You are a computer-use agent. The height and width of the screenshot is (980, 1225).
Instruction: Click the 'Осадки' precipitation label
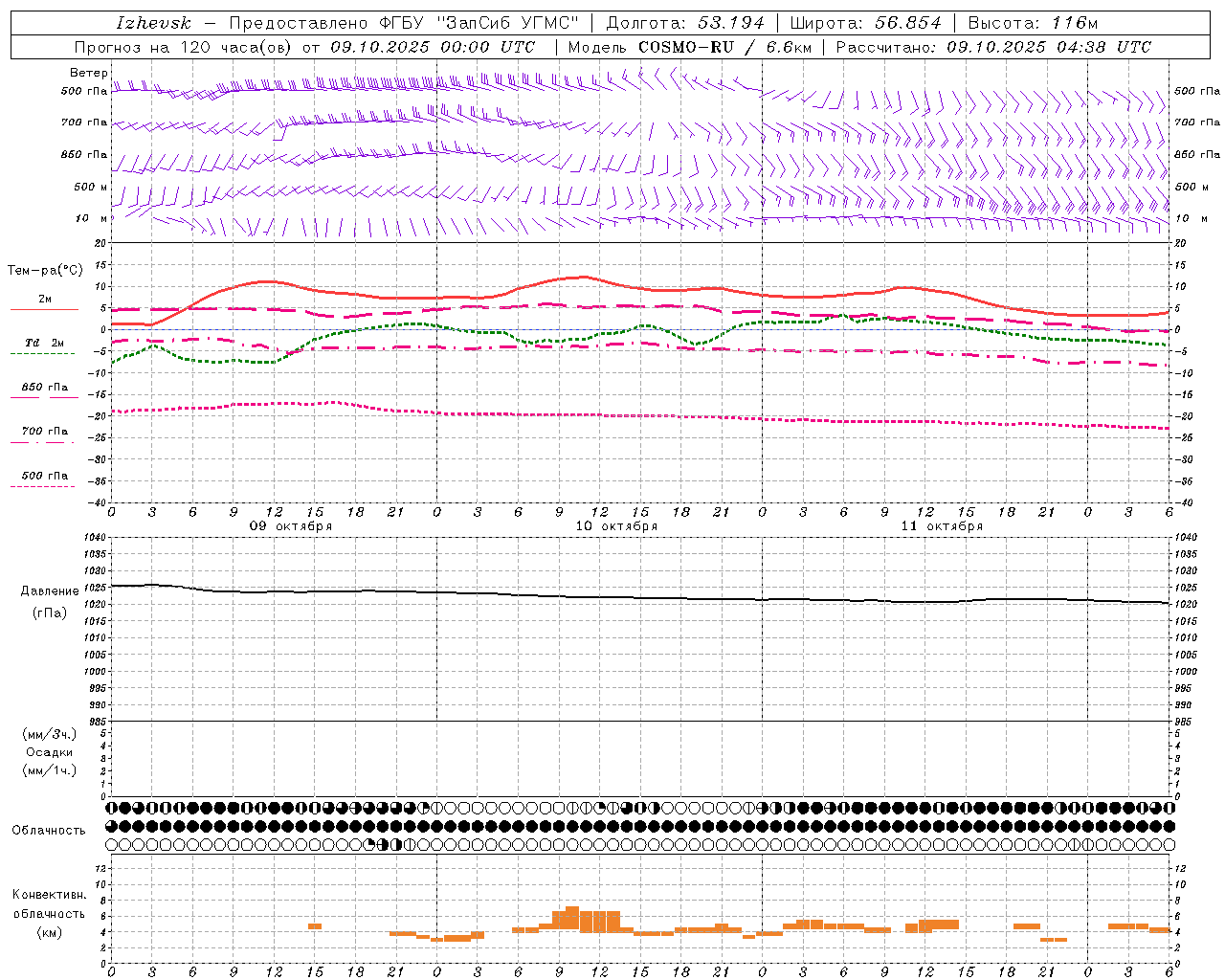click(x=50, y=752)
